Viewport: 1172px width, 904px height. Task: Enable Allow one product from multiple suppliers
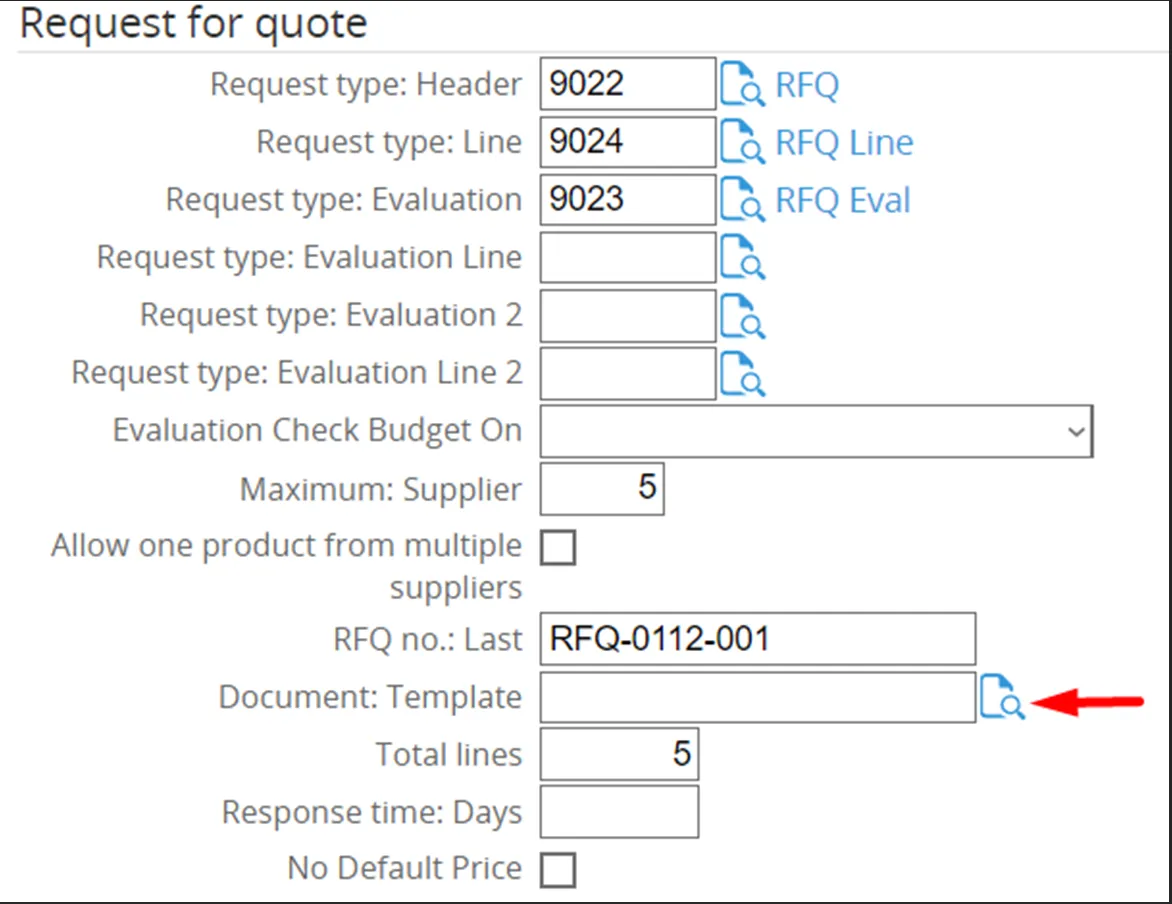558,548
